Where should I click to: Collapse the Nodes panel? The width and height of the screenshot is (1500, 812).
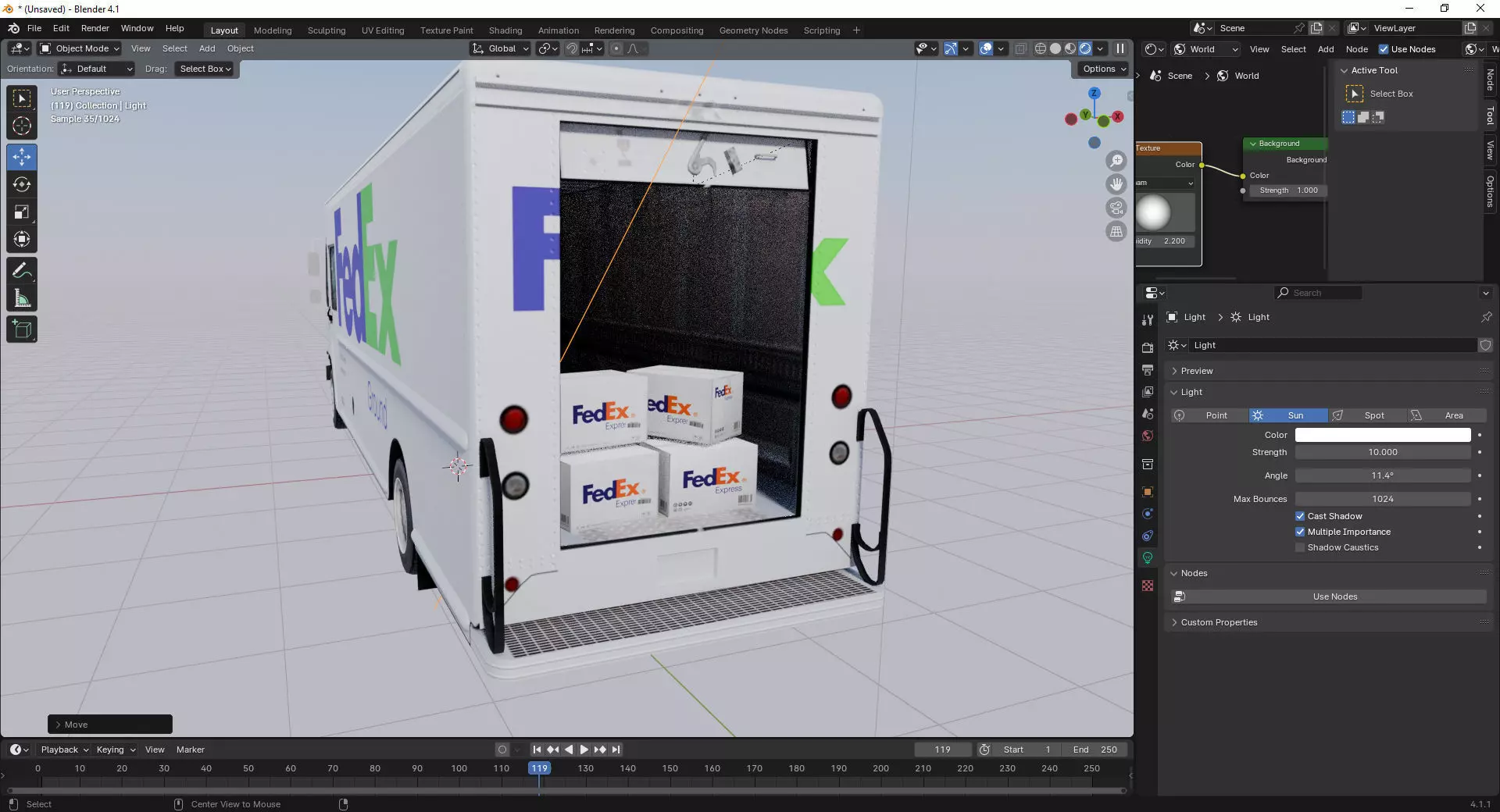pyautogui.click(x=1193, y=573)
